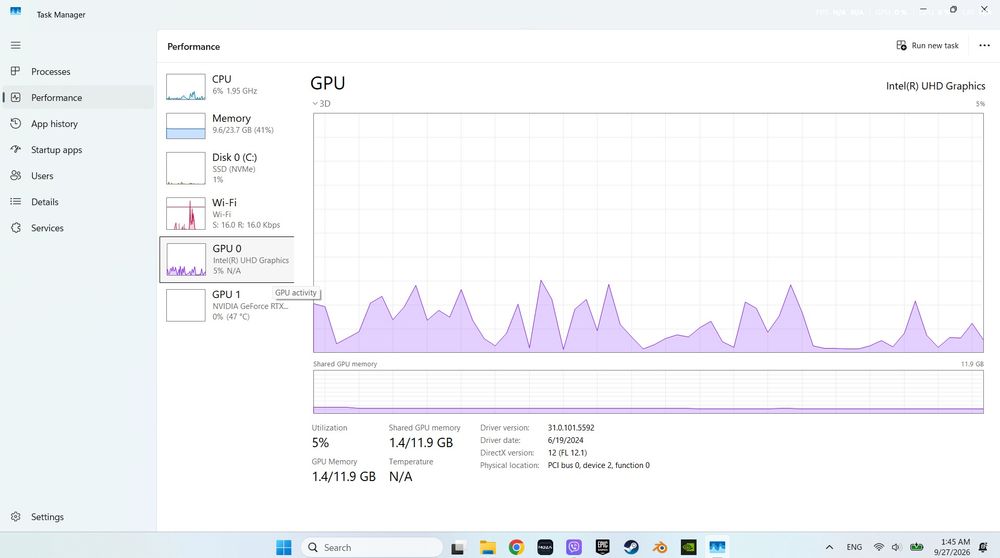The height and width of the screenshot is (558, 1000).
Task: Expand the 3D graph engine dropdown
Action: pos(321,103)
